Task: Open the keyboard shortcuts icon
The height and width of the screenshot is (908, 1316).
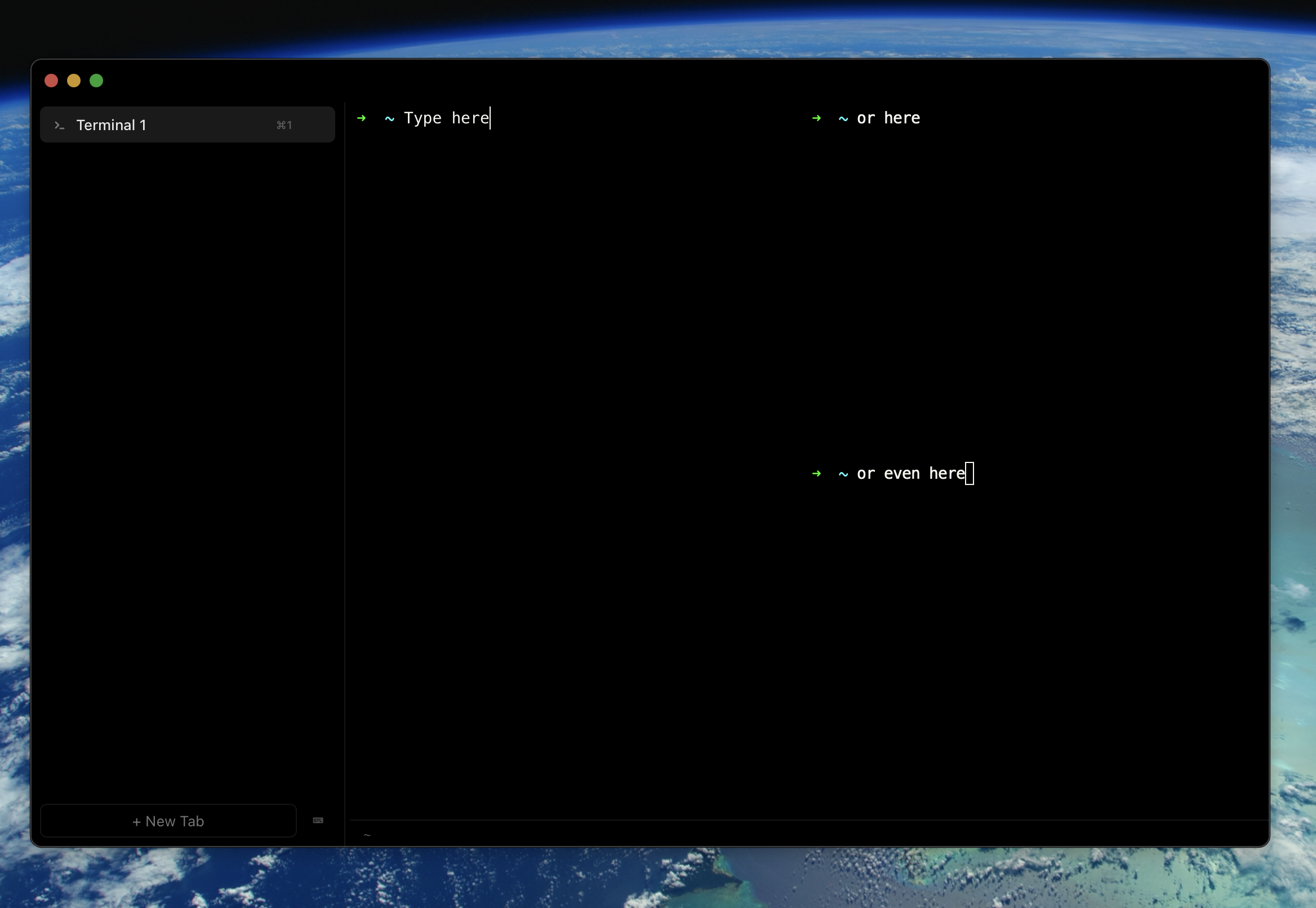Action: click(318, 820)
